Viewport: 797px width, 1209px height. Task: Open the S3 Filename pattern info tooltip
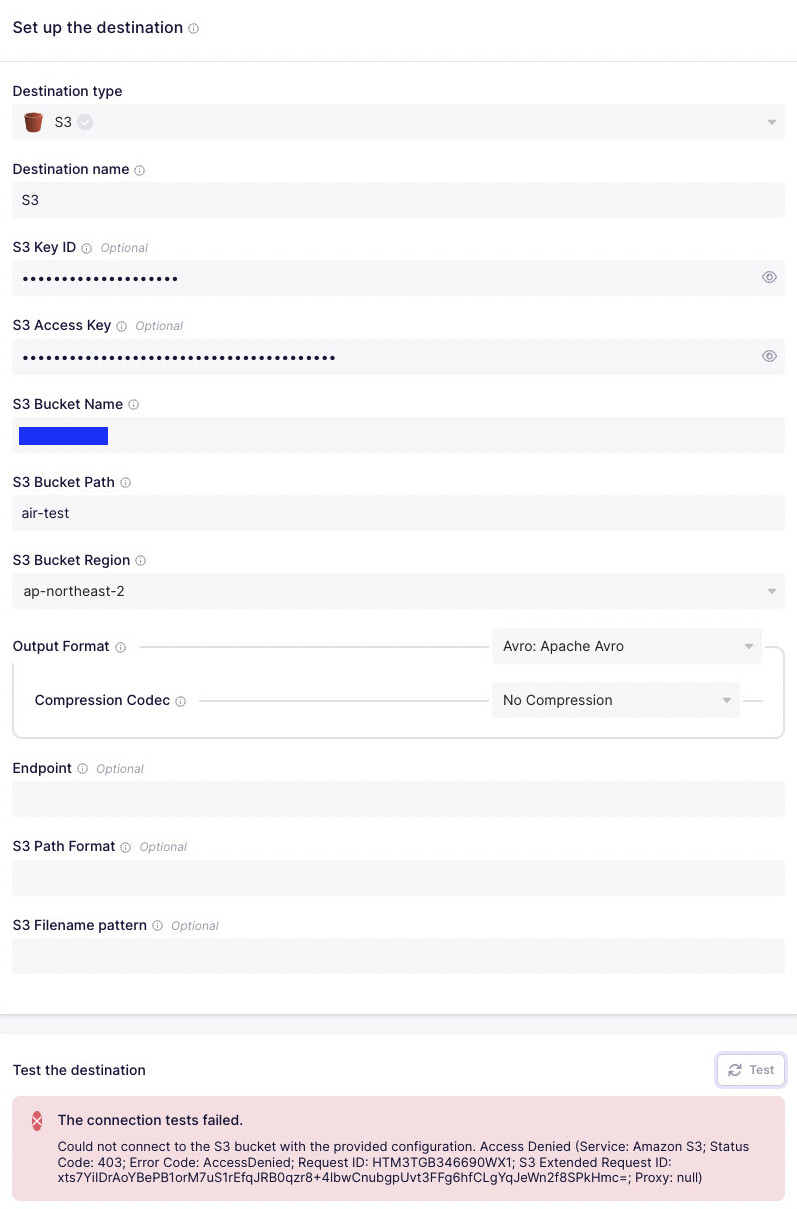157,925
